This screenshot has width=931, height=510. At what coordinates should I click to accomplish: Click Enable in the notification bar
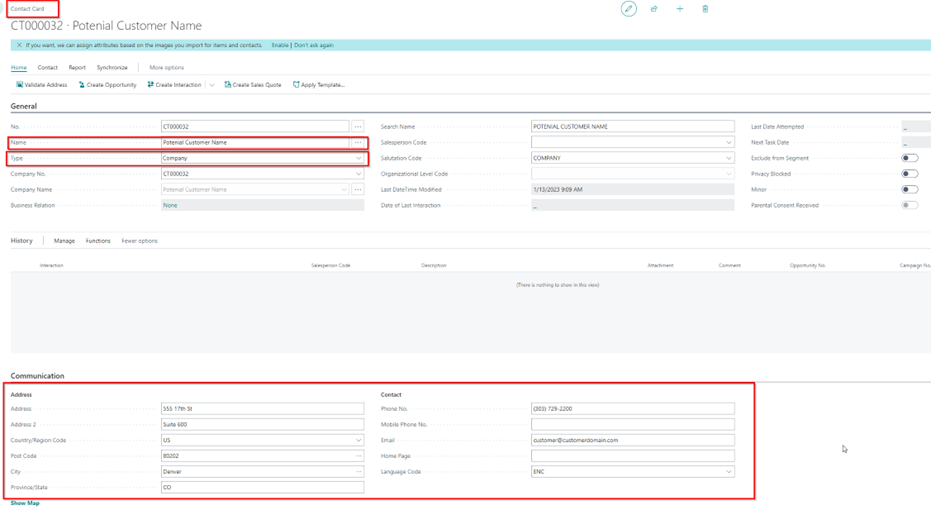[x=280, y=45]
